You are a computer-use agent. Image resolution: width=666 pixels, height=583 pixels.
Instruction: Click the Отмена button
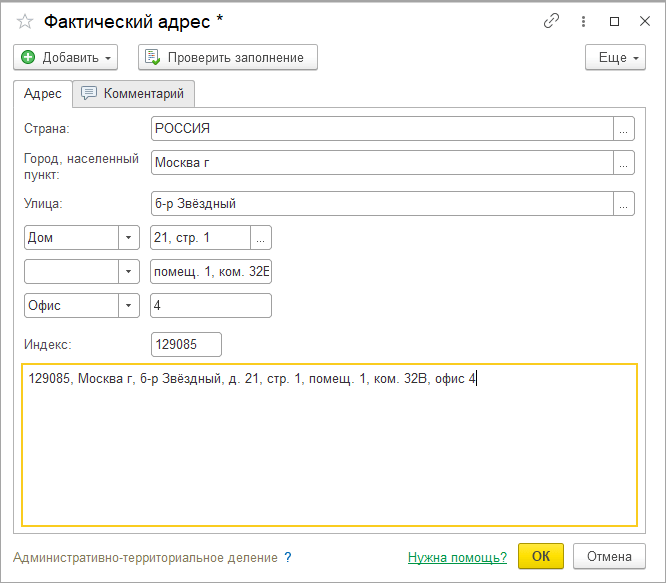pos(609,556)
